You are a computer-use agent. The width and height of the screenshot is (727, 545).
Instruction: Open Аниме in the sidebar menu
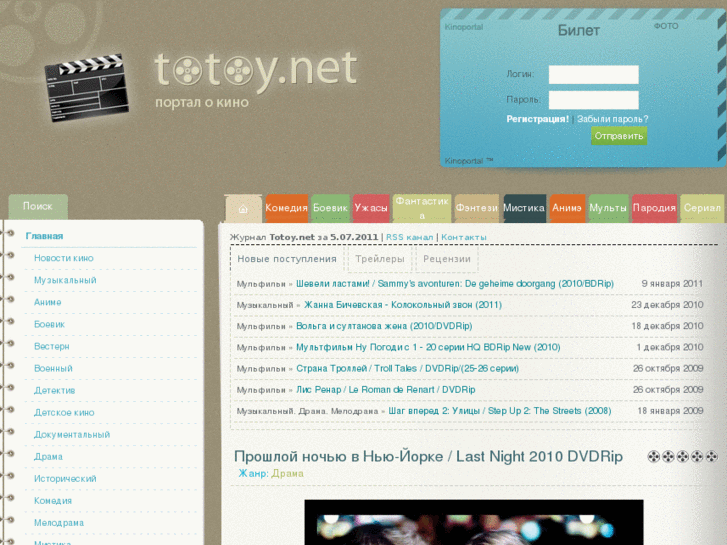coord(48,302)
